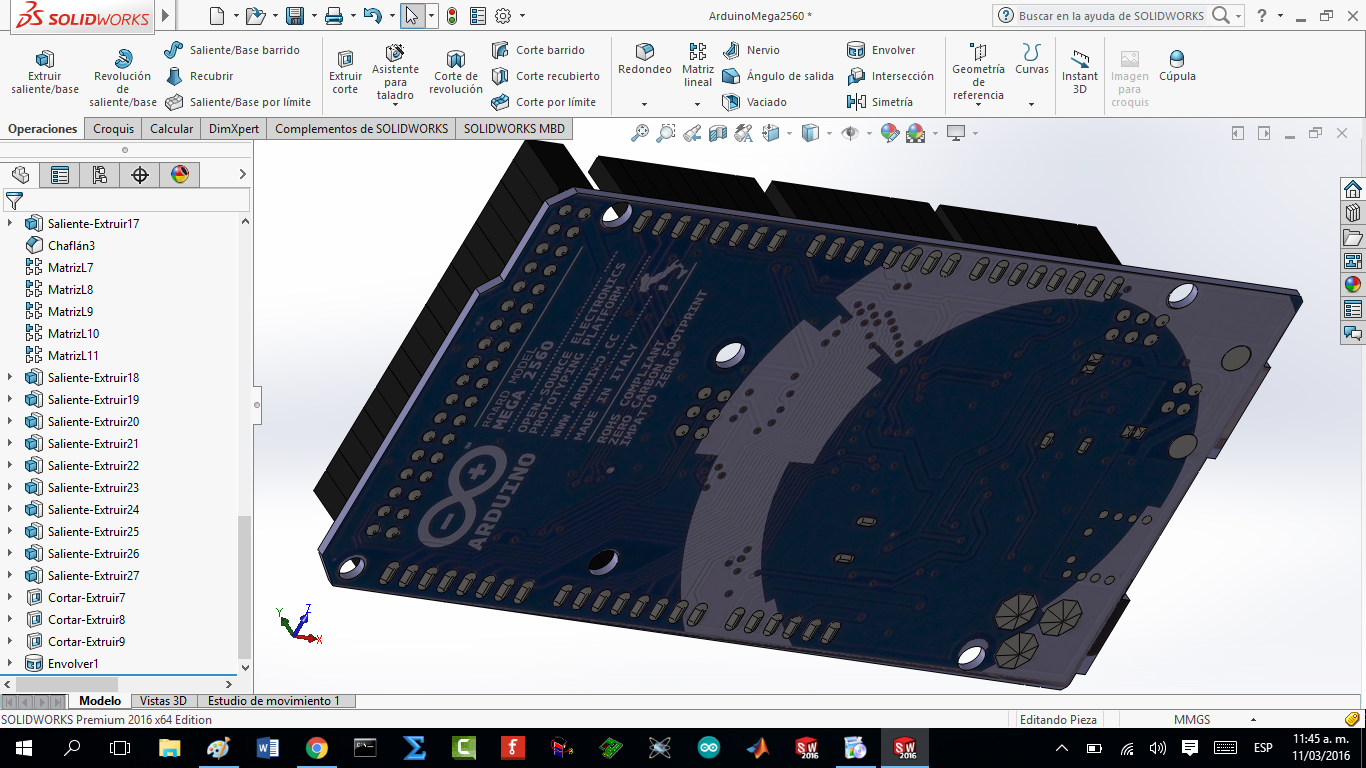Switch to the Croquis tab

point(114,129)
